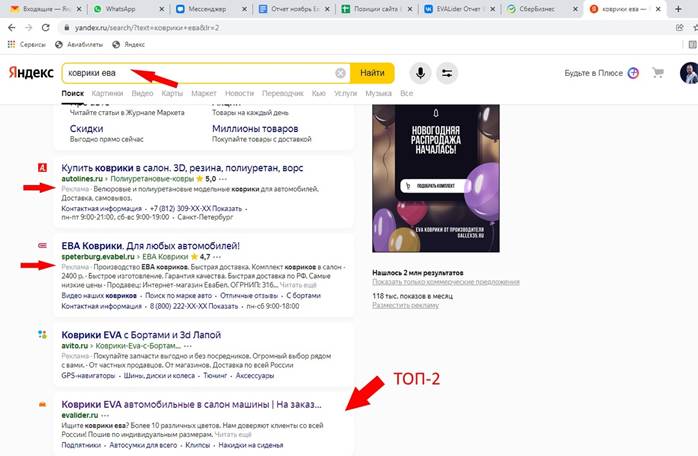
Task: Open Купить коврики в салон result
Action: click(x=182, y=168)
